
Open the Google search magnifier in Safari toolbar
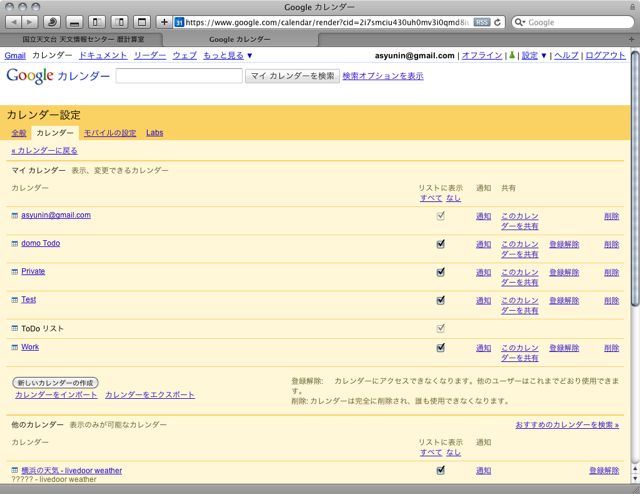pos(519,22)
